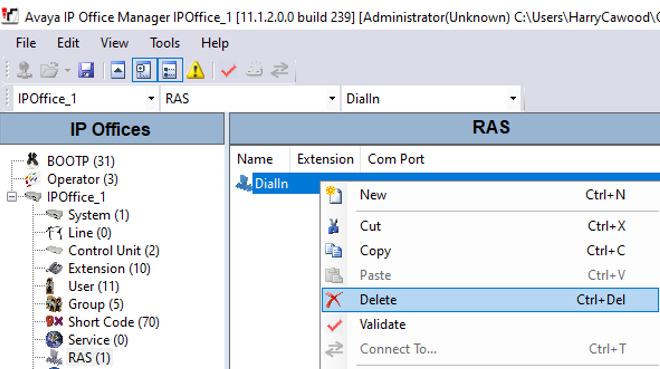Click the Extension phone tree icon
Image resolution: width=660 pixels, height=369 pixels.
click(x=54, y=268)
